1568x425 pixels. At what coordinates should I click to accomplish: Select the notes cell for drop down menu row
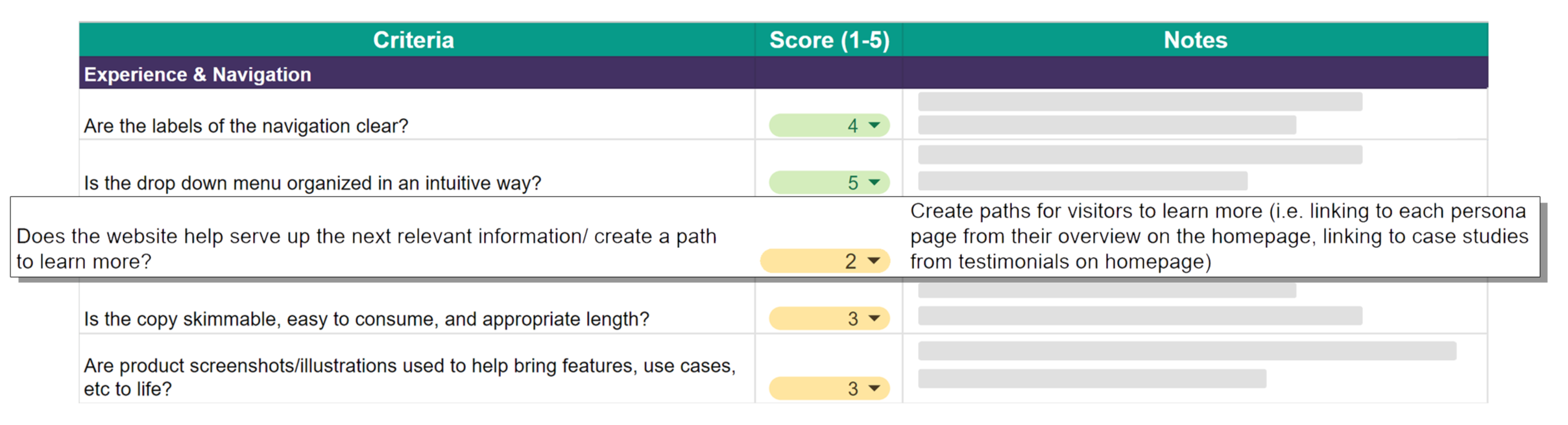tap(1194, 168)
